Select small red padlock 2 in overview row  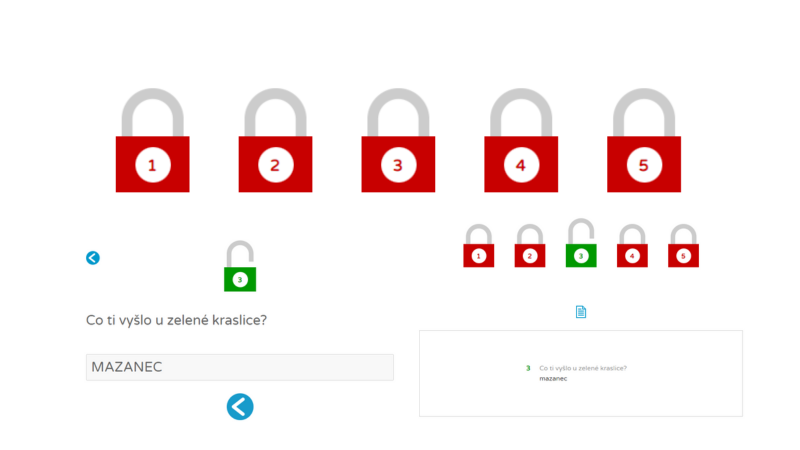click(530, 246)
